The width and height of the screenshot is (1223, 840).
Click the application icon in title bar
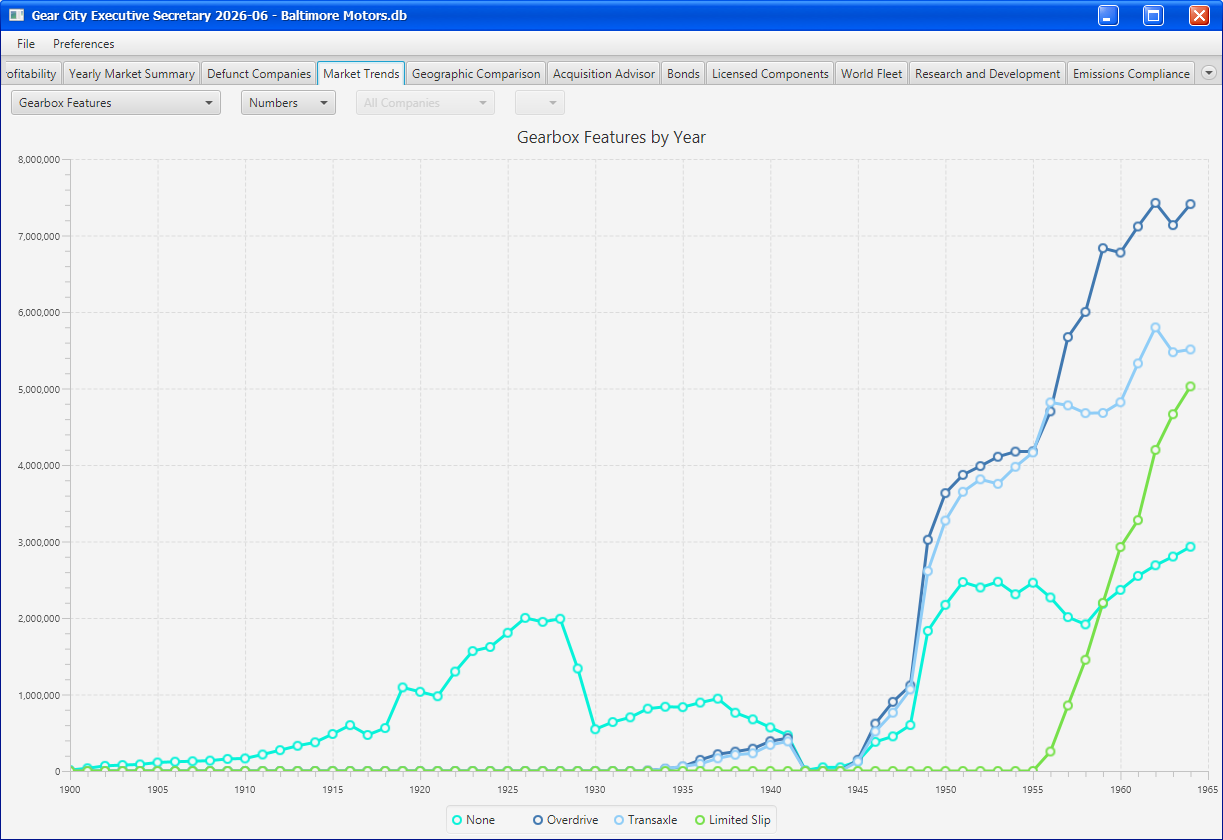(16, 16)
